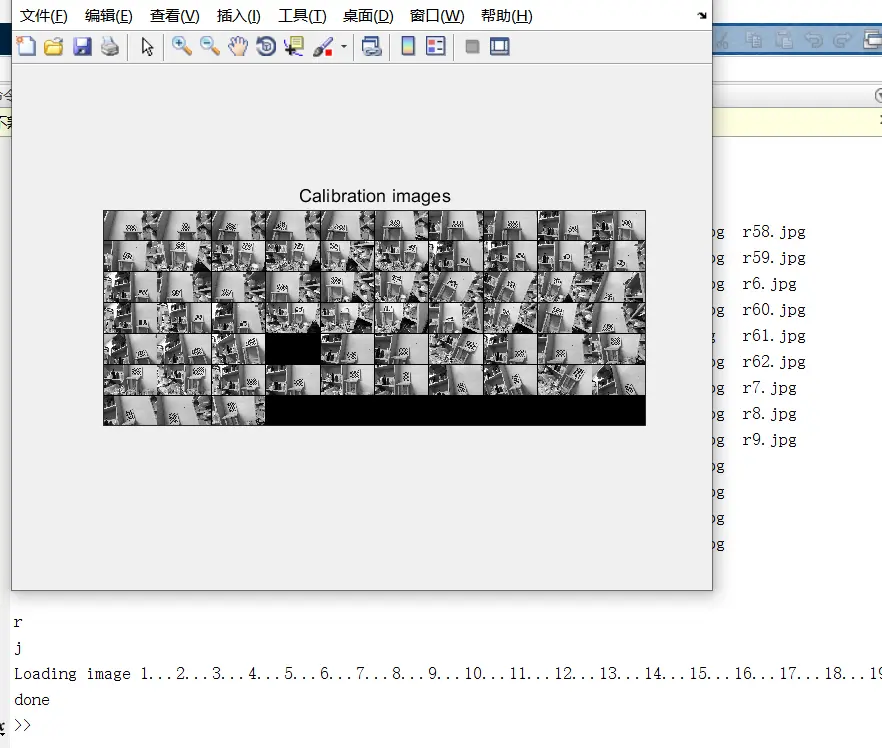
Task: Open the 工具(T) menu
Action: click(x=302, y=16)
